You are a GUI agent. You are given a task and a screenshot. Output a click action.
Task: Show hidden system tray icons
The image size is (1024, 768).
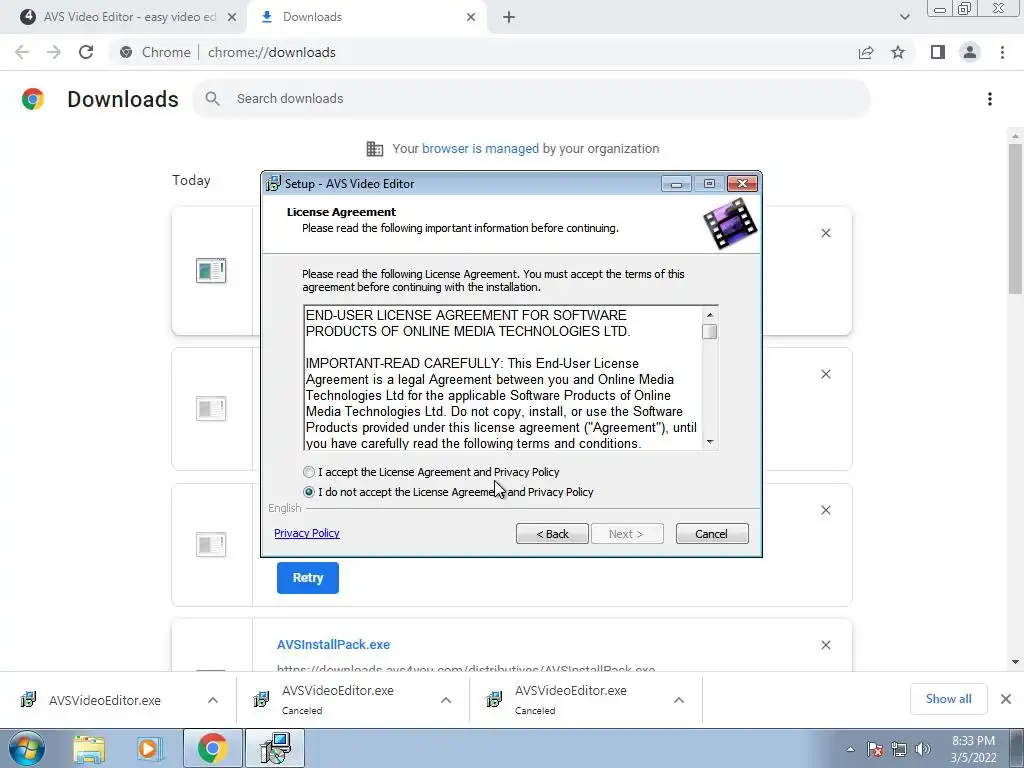850,749
